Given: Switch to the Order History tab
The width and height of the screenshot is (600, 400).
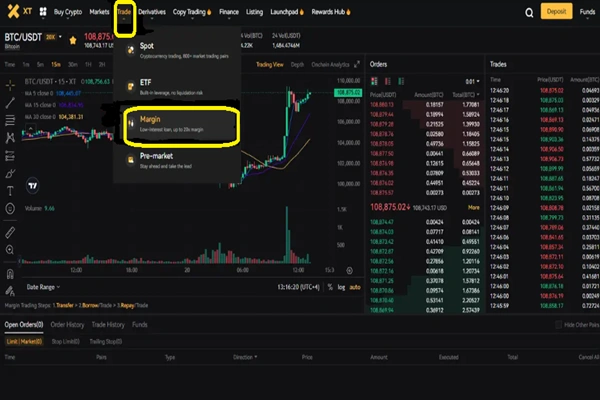Looking at the screenshot, I should pyautogui.click(x=67, y=325).
